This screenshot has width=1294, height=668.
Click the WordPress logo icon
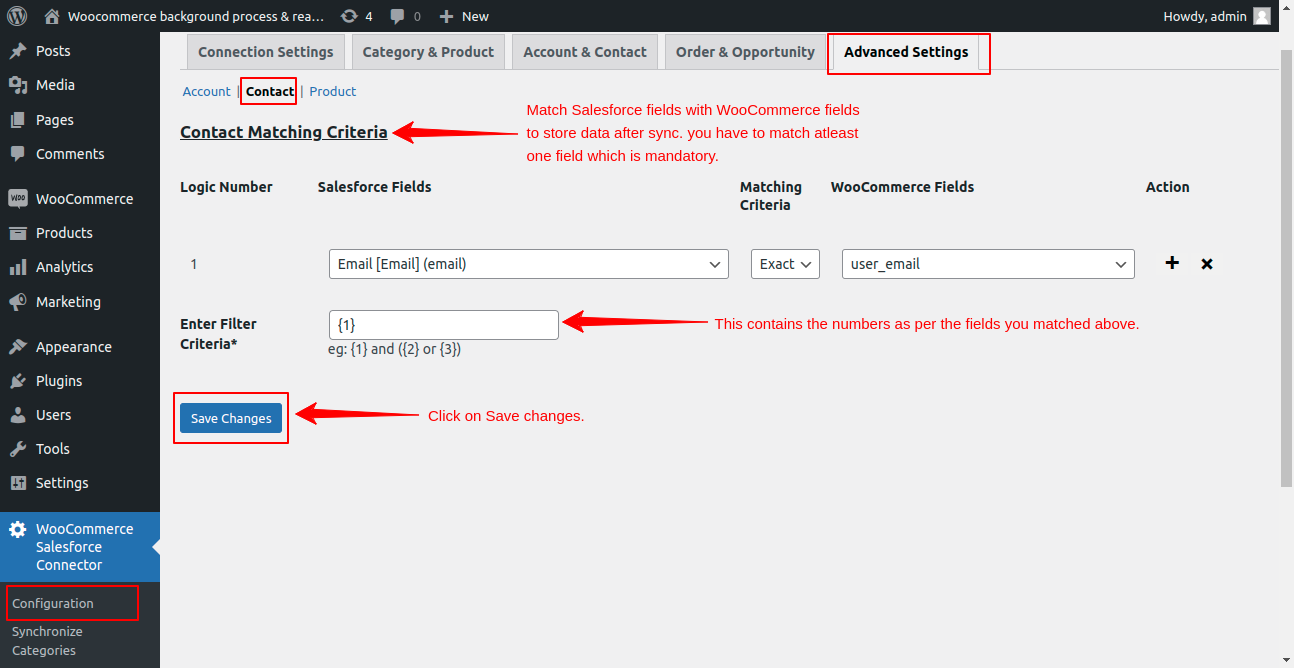point(17,16)
